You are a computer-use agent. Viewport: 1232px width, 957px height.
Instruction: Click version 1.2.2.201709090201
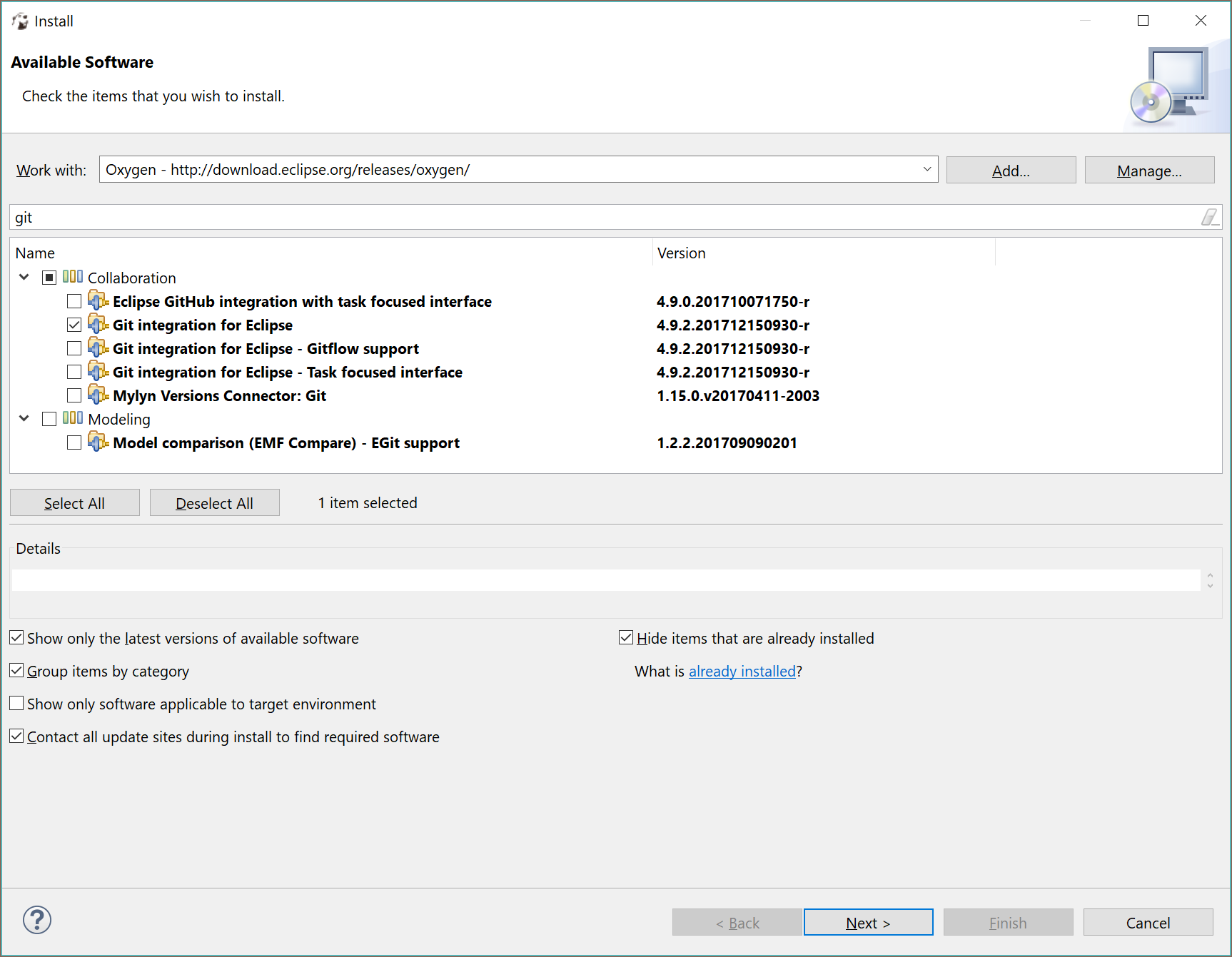pyautogui.click(x=727, y=442)
